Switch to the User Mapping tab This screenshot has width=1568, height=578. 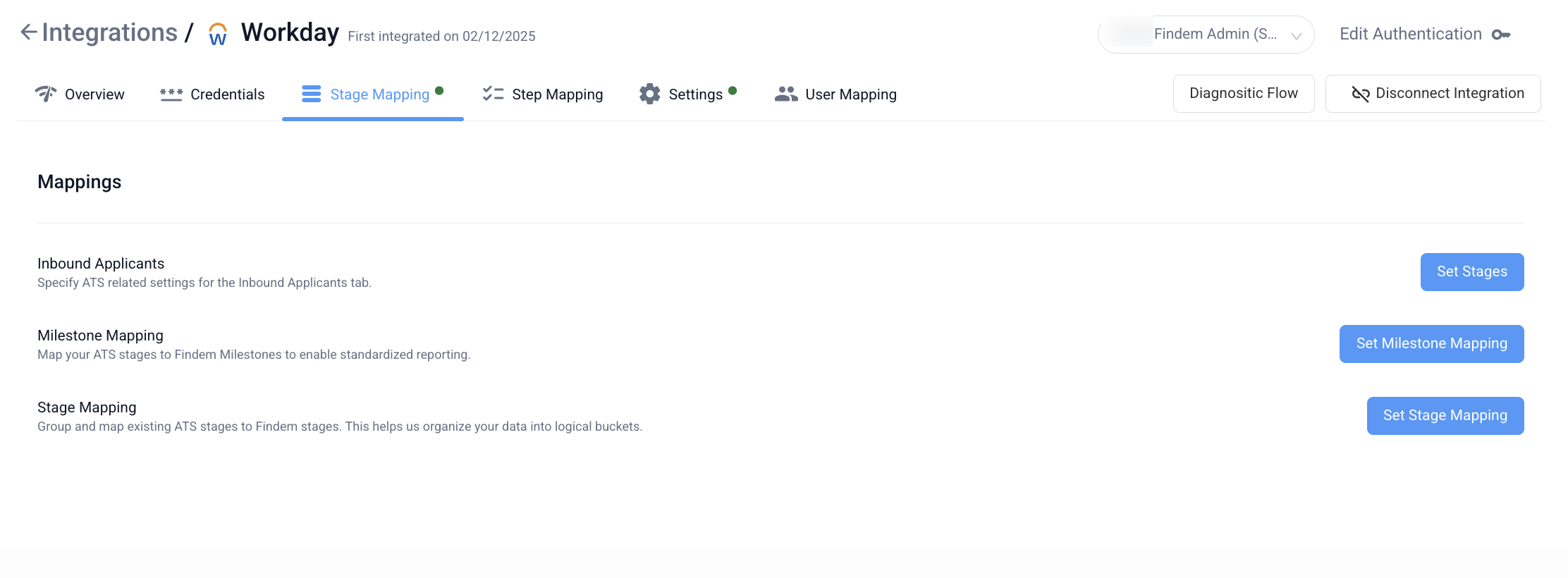835,94
